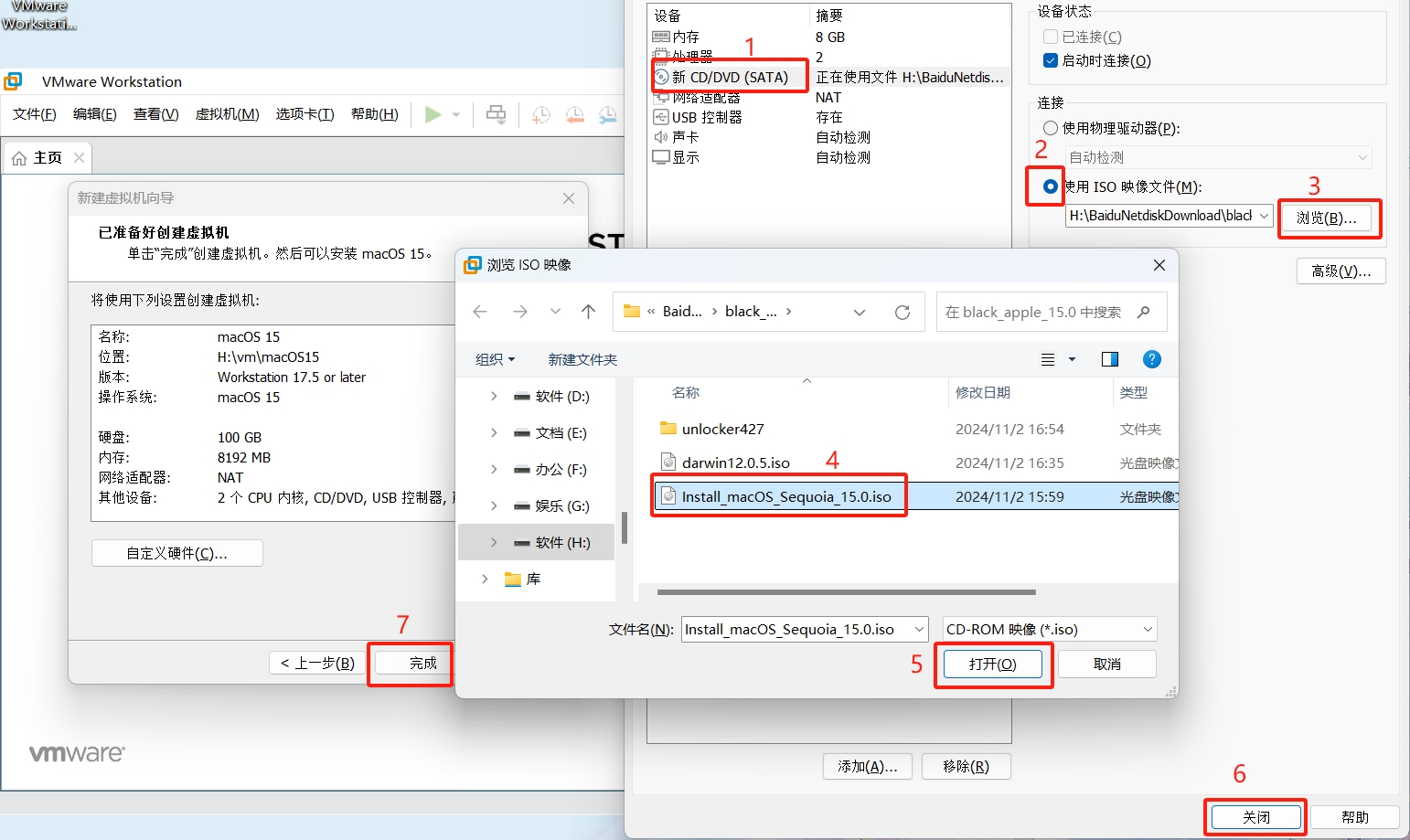Open the 组织 dropdown menu

[x=495, y=359]
